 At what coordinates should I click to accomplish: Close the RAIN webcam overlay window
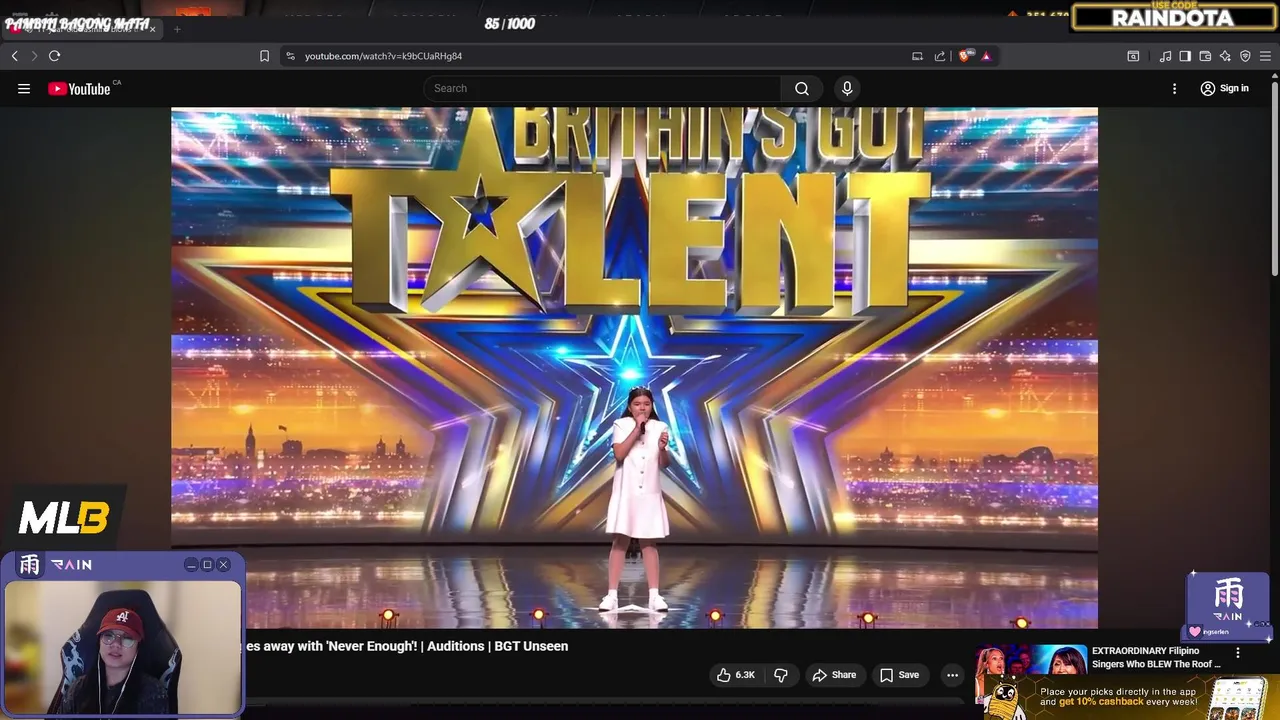pos(223,565)
